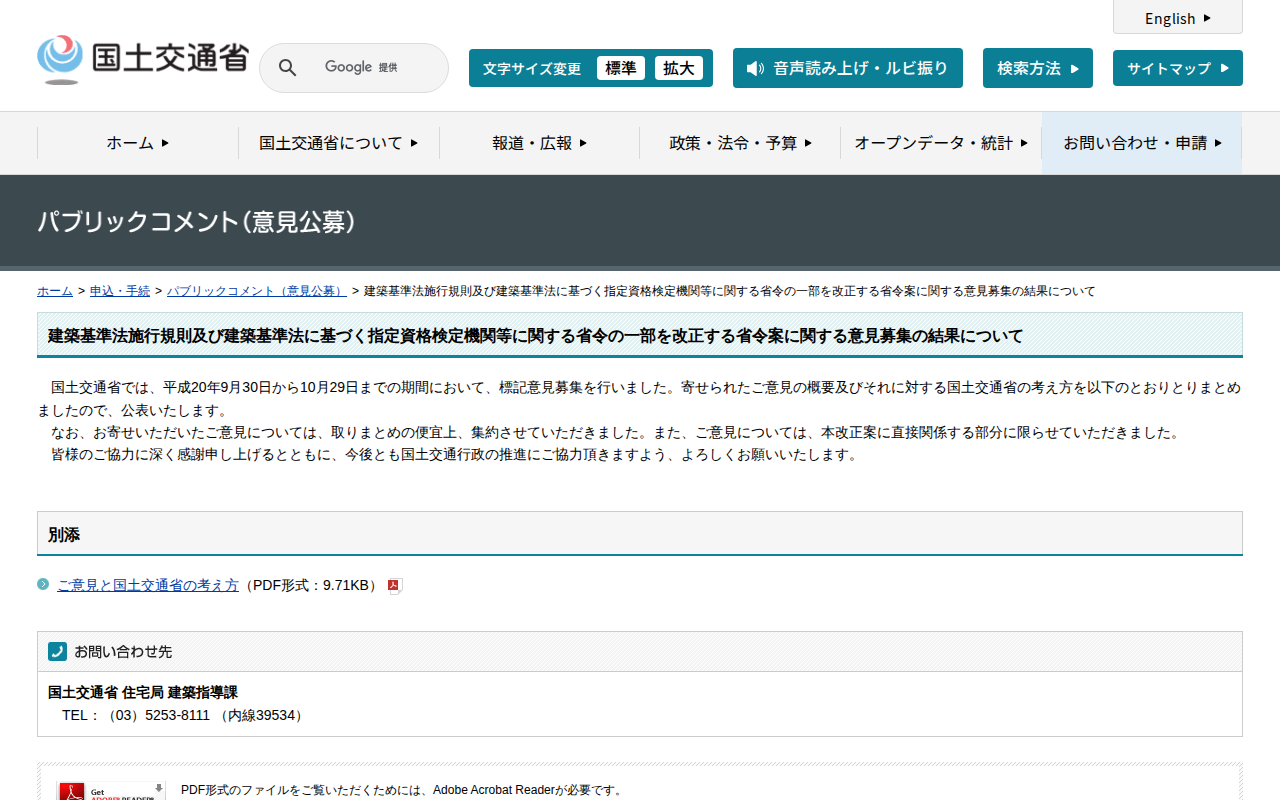Screen dimensions: 1280x800
Task: Click the phone icon beside お問い合わせ先
Action: 57,651
